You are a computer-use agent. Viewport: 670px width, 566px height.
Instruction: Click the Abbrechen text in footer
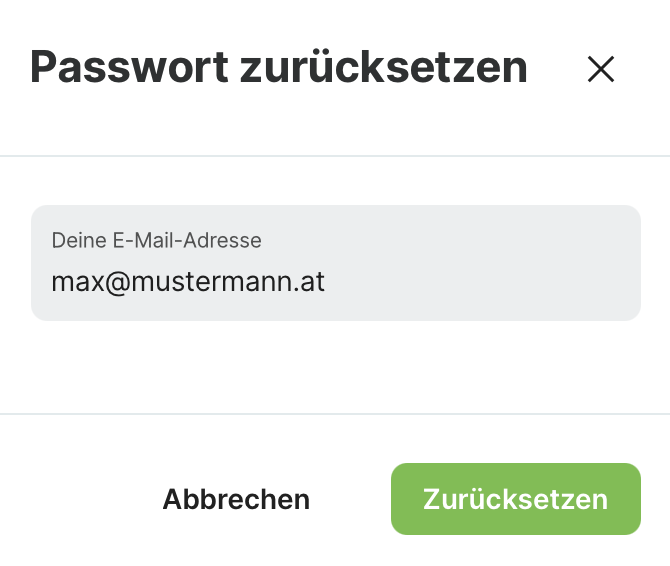tap(236, 499)
